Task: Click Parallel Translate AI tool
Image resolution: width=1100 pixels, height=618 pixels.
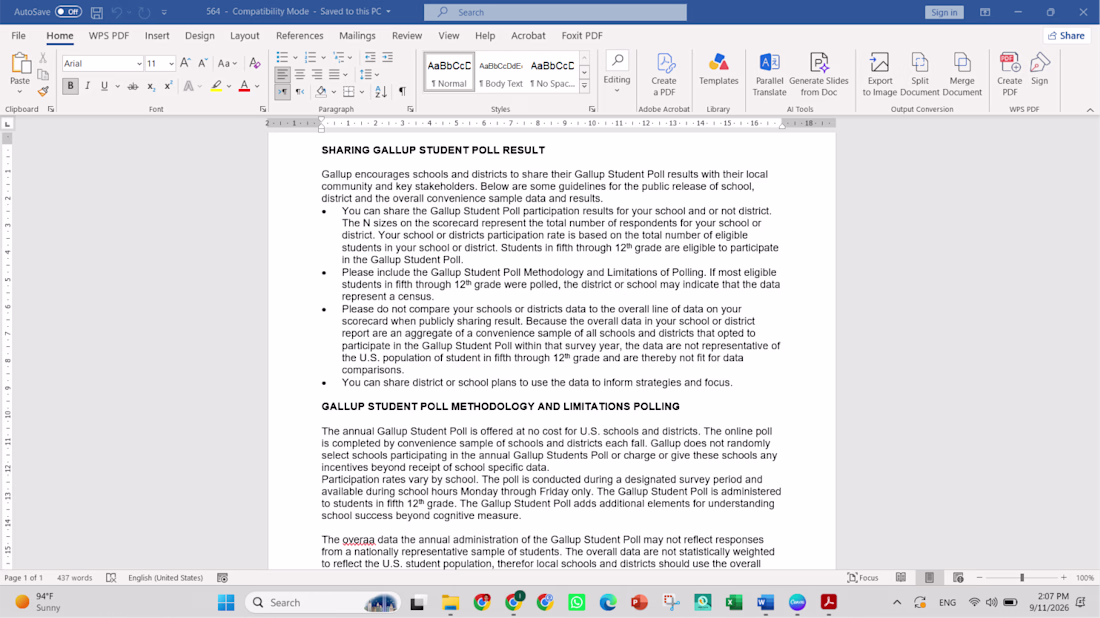Action: 770,74
